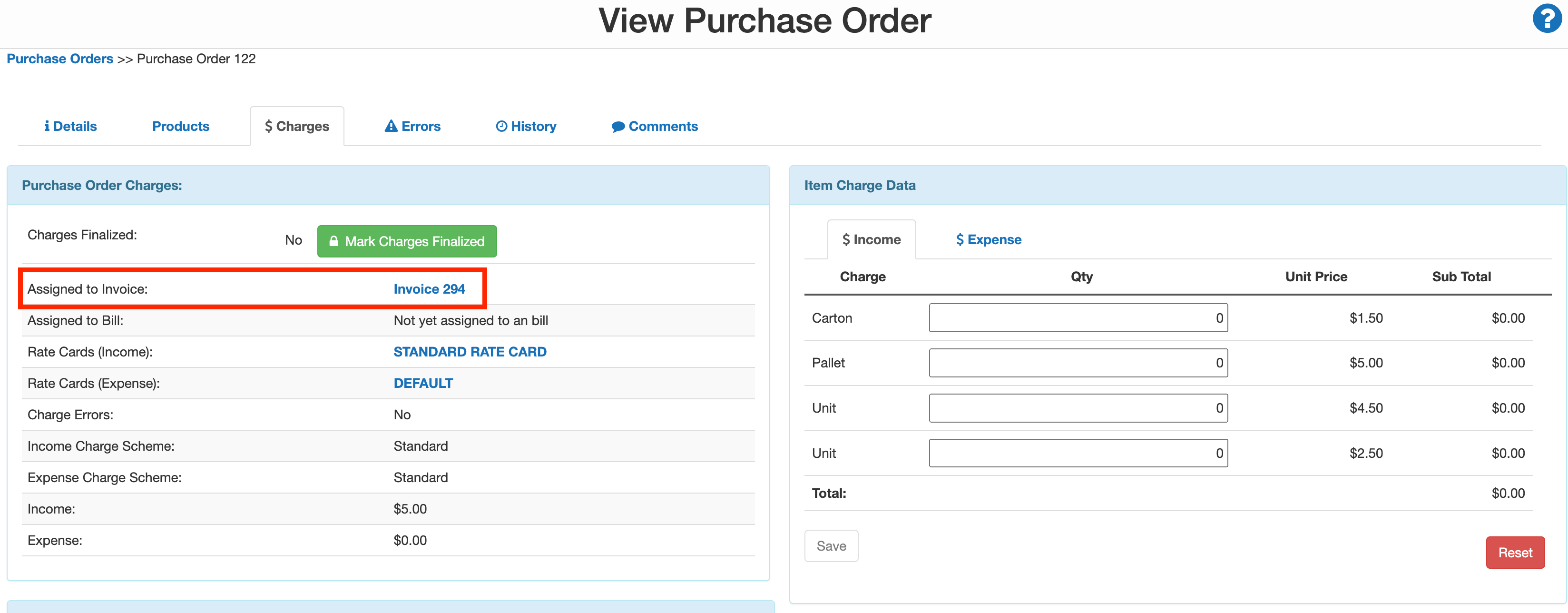
Task: Click the dollar icon on Expense tab
Action: pos(959,239)
